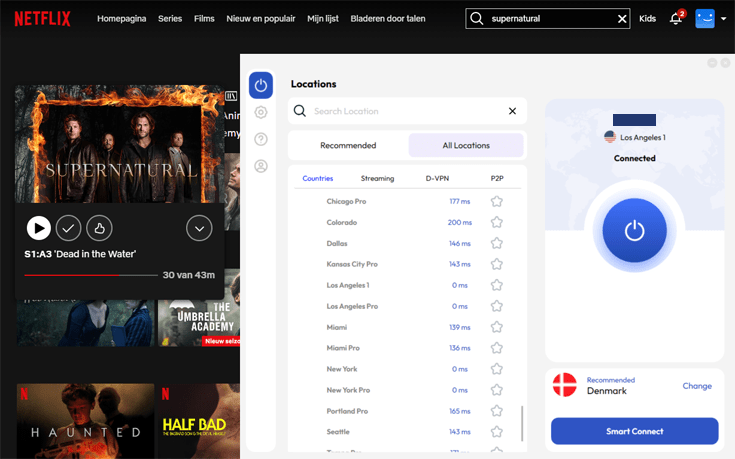Select the Streaming tab
The width and height of the screenshot is (735, 459).
(377, 178)
